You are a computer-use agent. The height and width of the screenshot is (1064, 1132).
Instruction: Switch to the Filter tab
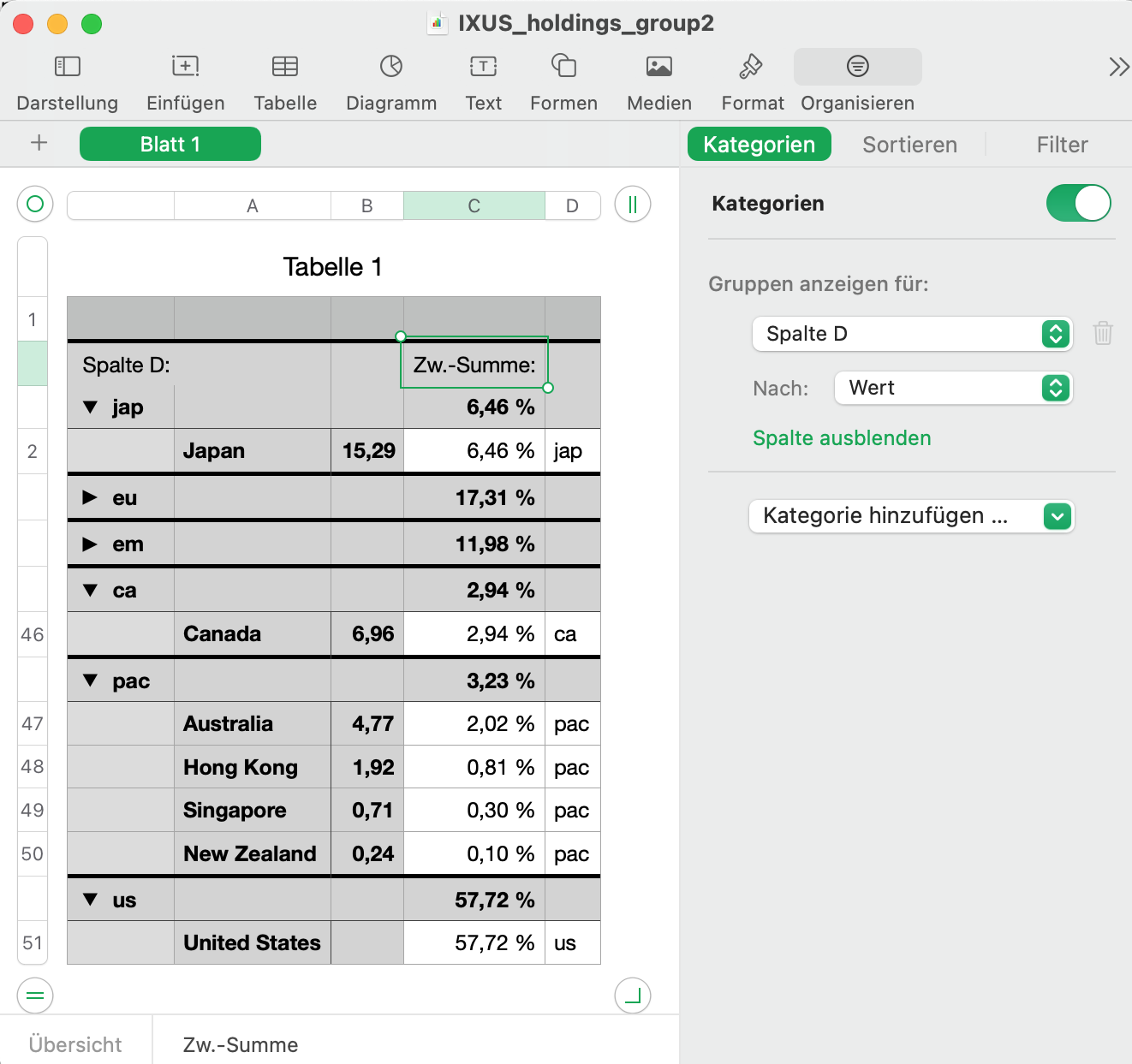point(1062,145)
